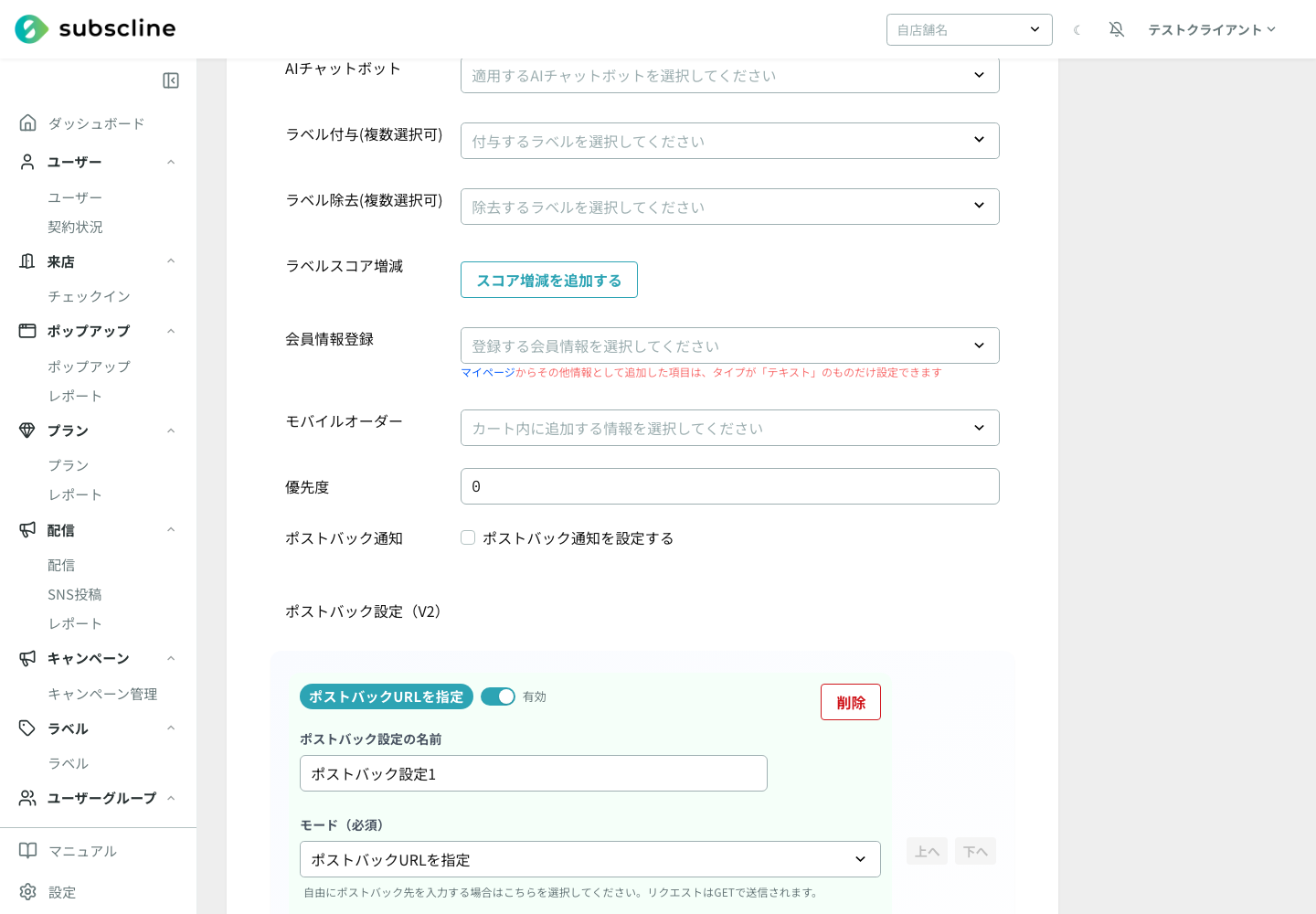
Task: Click the ポストバックURLを指定 badge
Action: click(387, 696)
